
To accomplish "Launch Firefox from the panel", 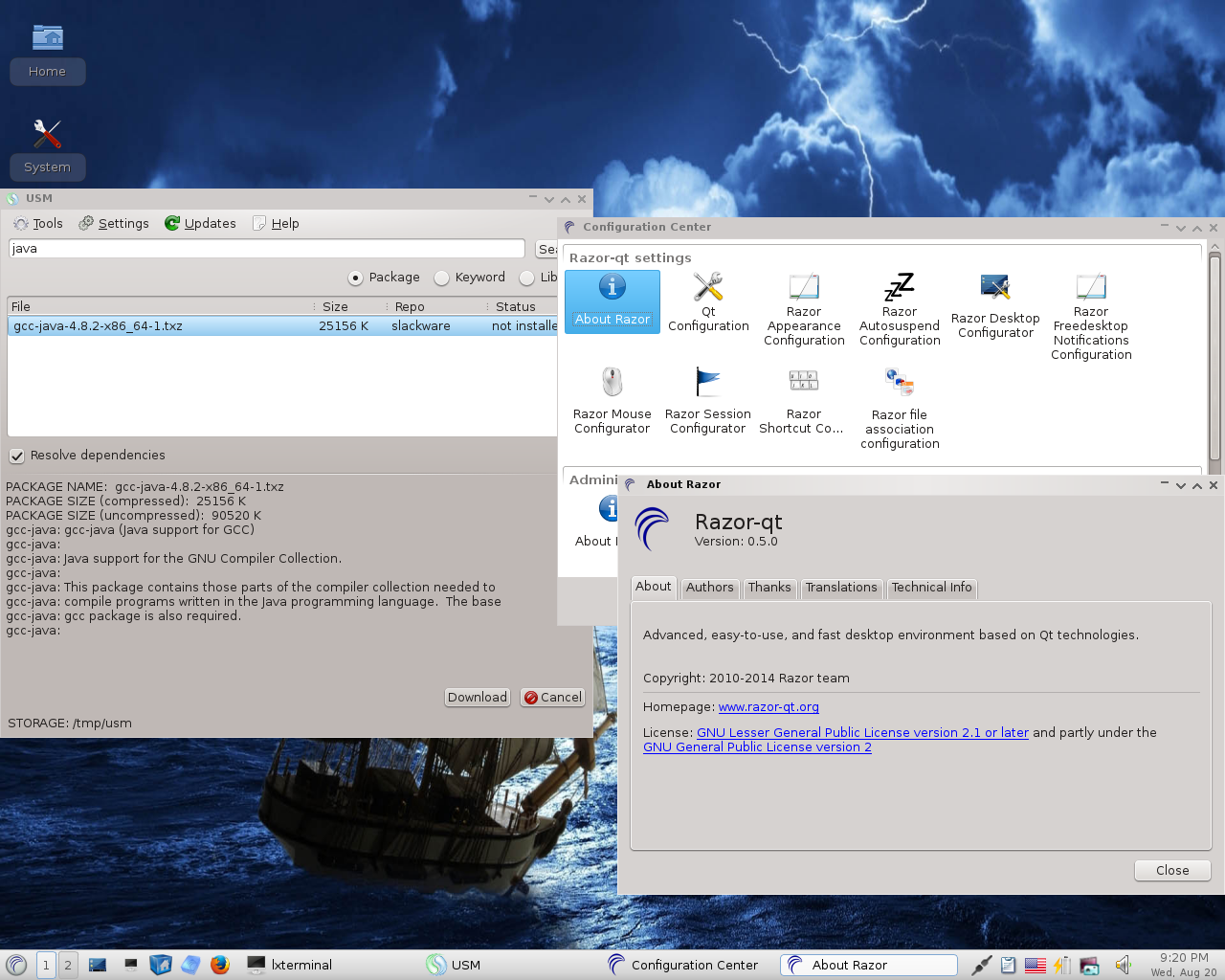I will coord(220,965).
